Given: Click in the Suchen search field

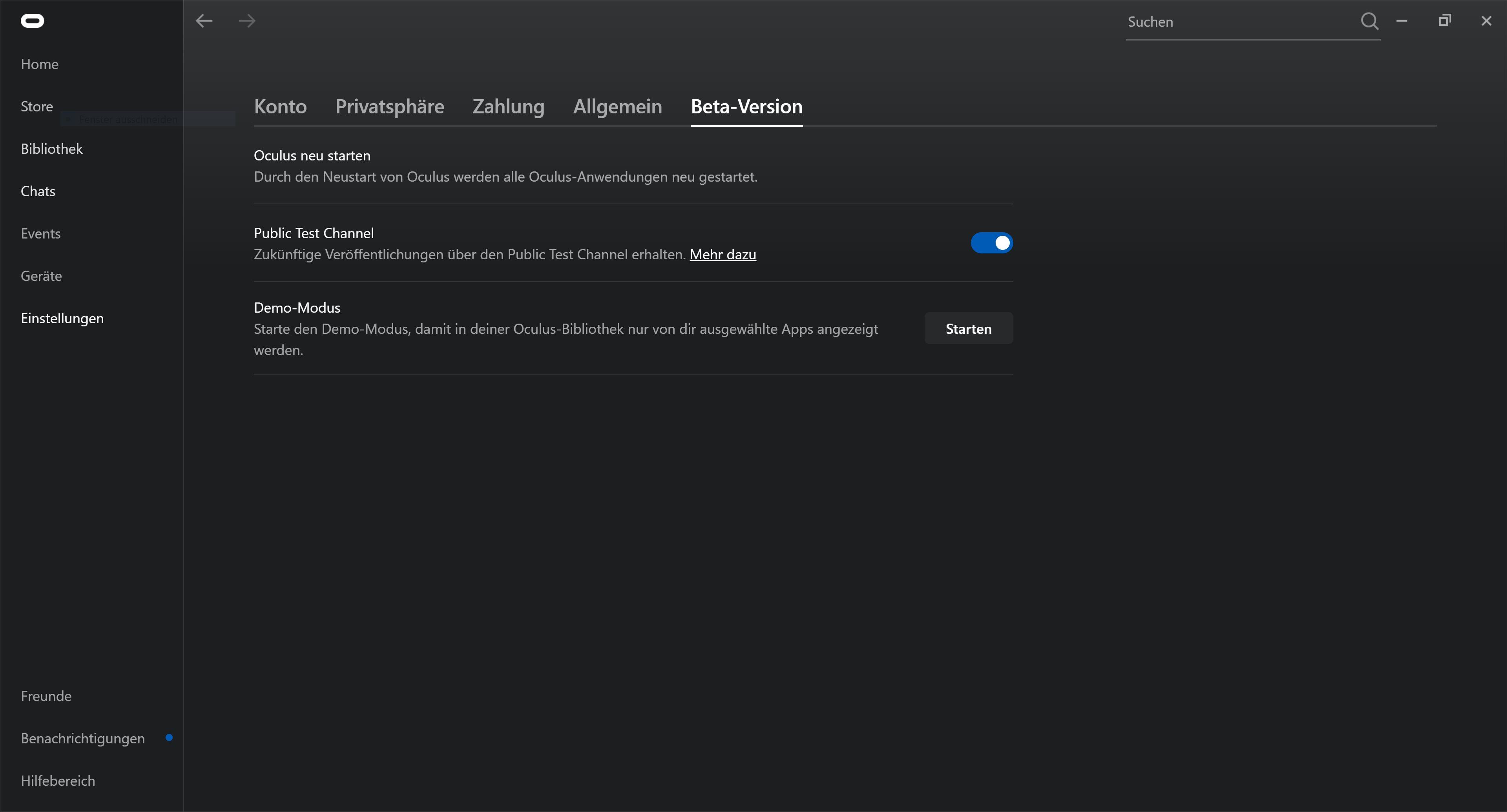Looking at the screenshot, I should [x=1240, y=22].
